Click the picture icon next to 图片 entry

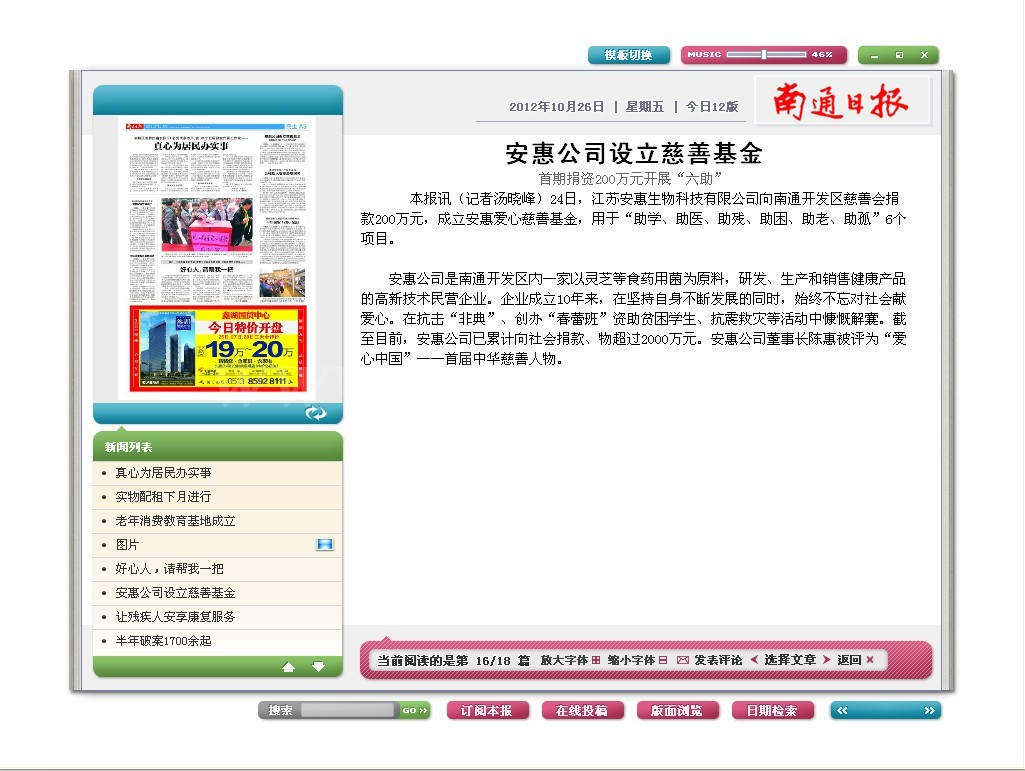coord(324,544)
